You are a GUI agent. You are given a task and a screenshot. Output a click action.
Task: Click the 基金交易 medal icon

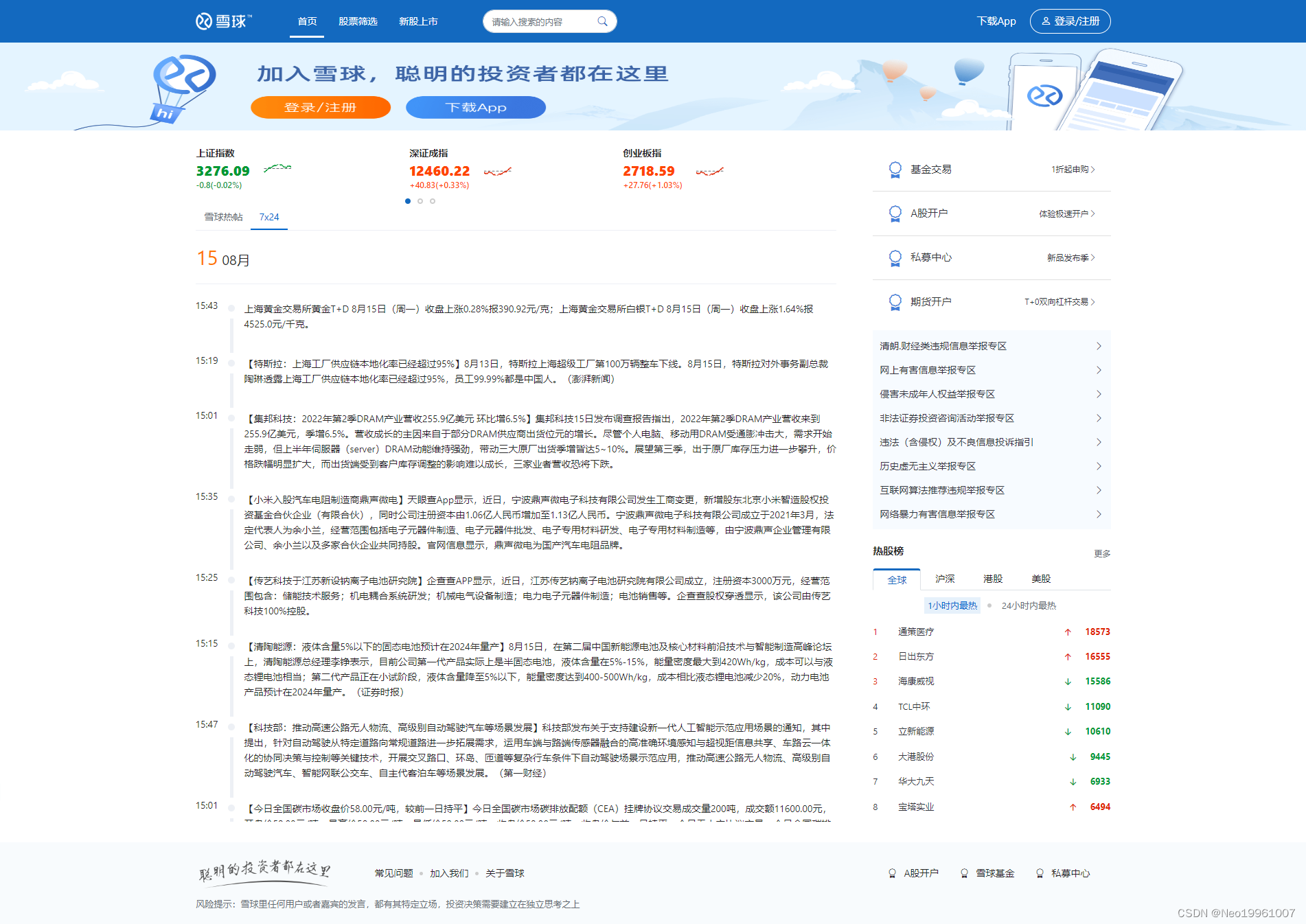click(895, 170)
